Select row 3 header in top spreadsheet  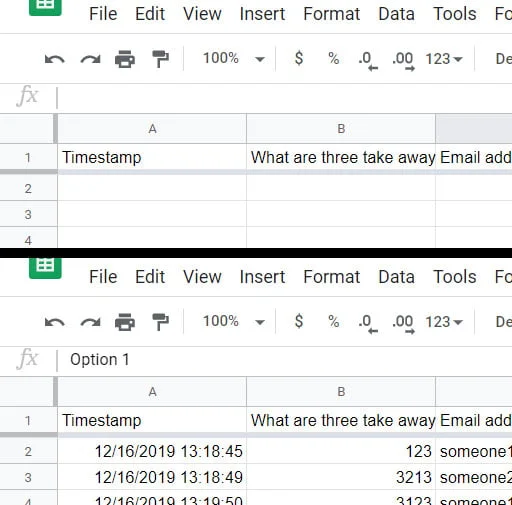28,214
